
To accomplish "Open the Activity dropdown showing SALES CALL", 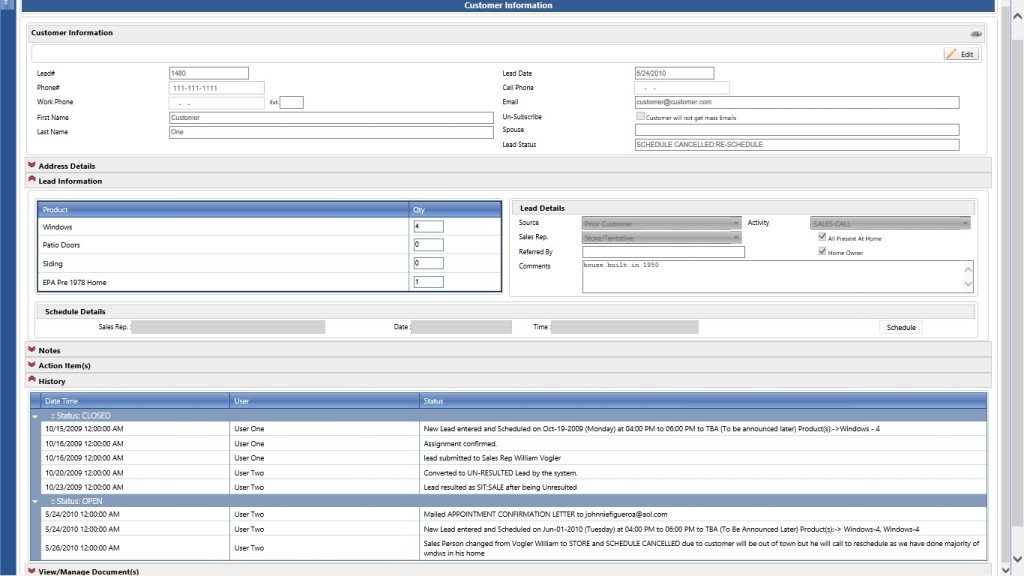I will 890,223.
